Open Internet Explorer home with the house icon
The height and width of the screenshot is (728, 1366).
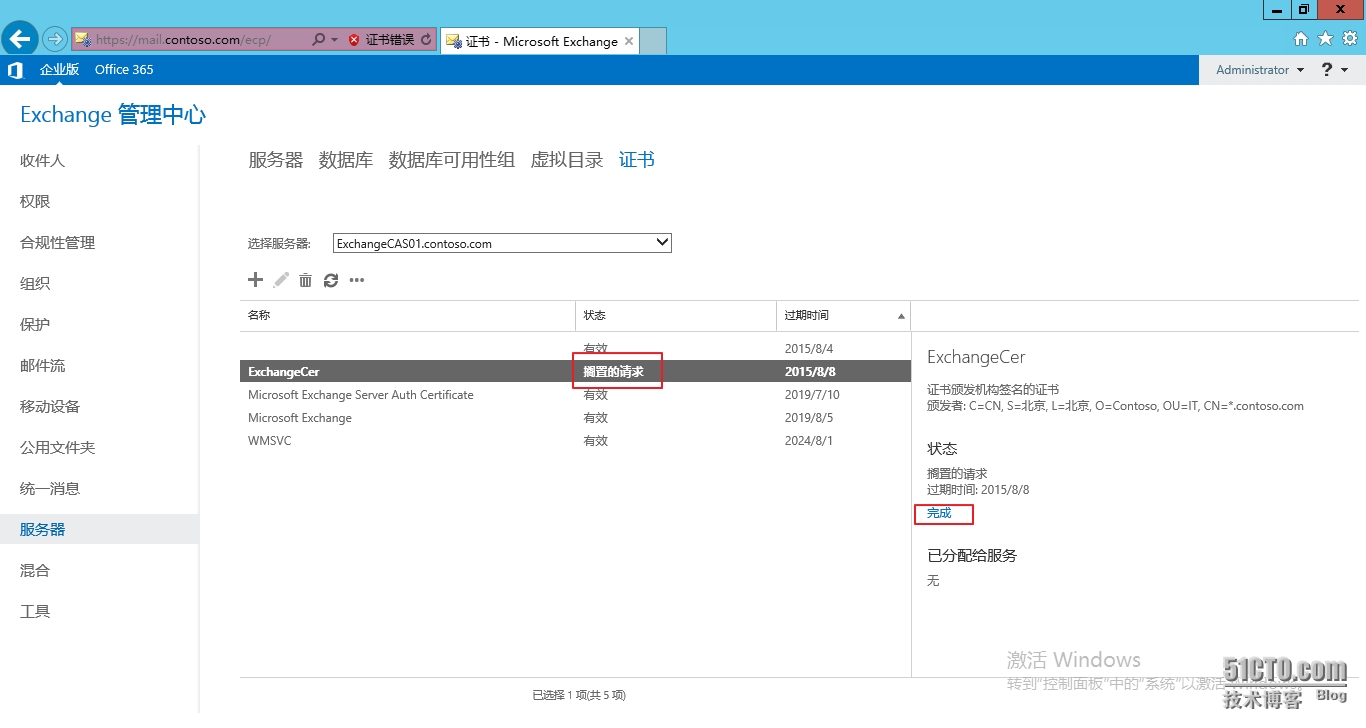tap(1301, 38)
